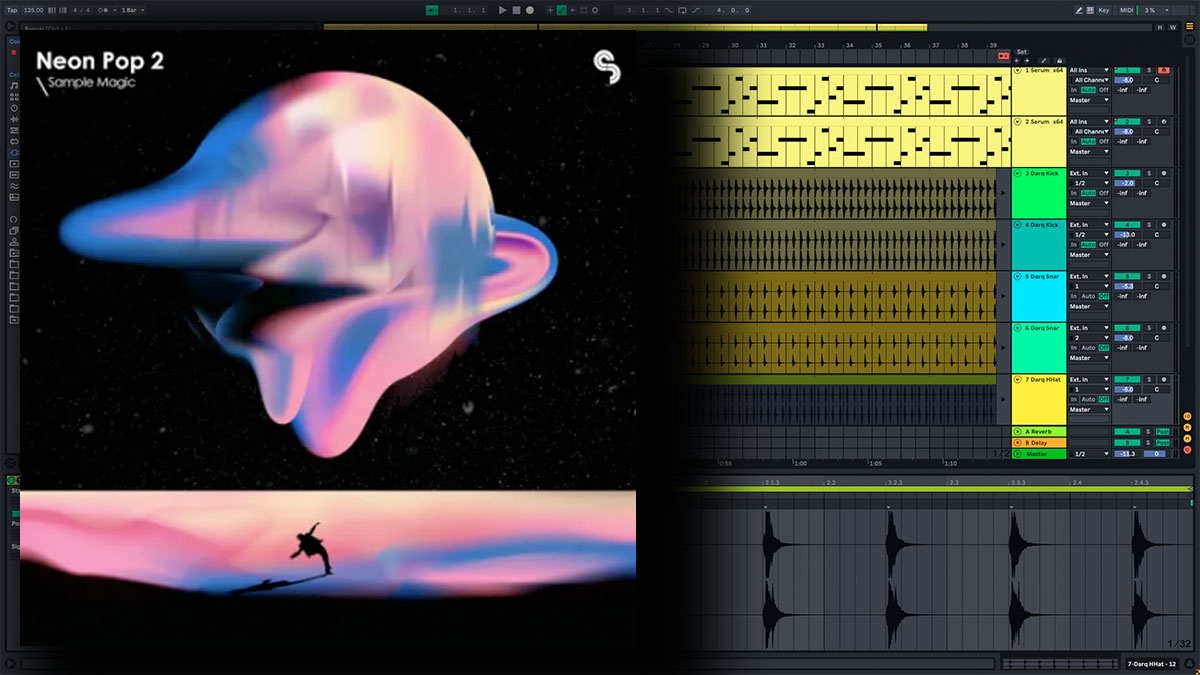Click the 125.00 tempo field
The height and width of the screenshot is (675, 1200).
34,10
